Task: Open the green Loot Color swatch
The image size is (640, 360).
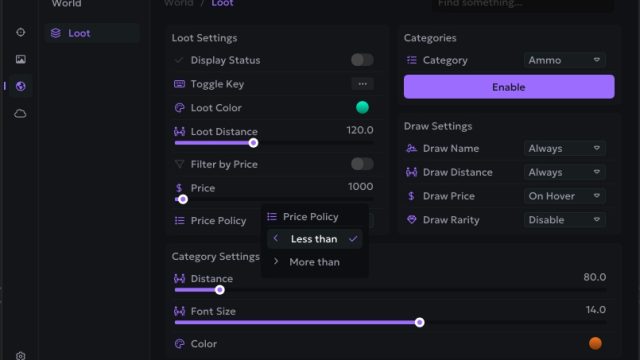Action: point(362,107)
